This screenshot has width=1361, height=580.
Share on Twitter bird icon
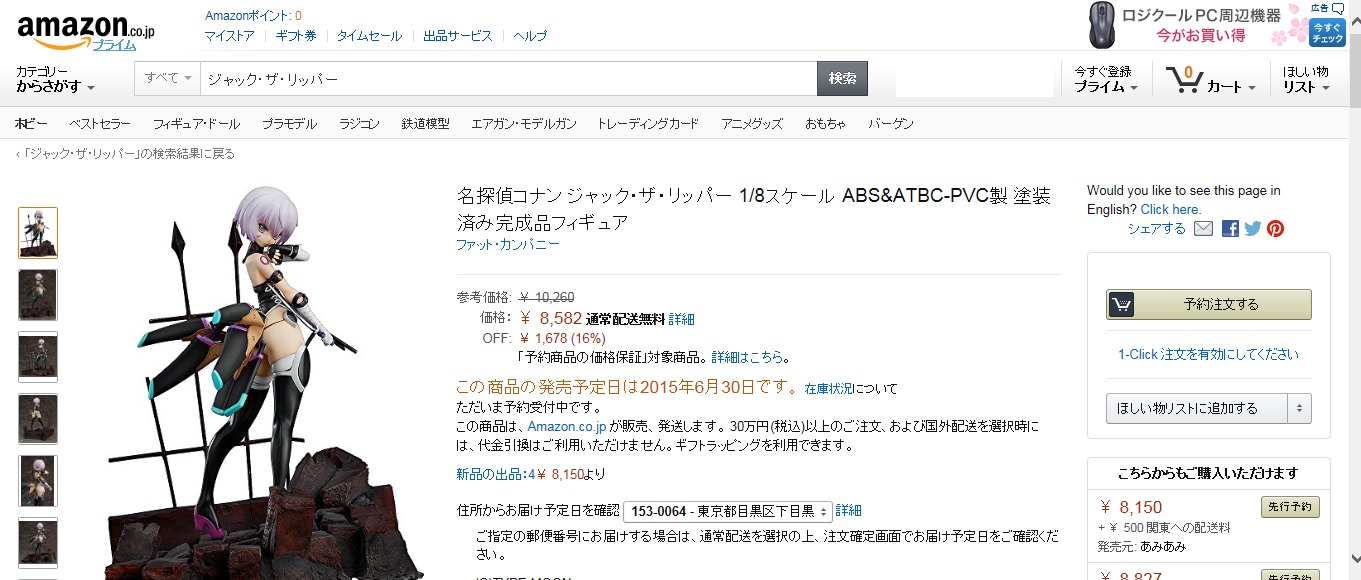click(x=1252, y=229)
